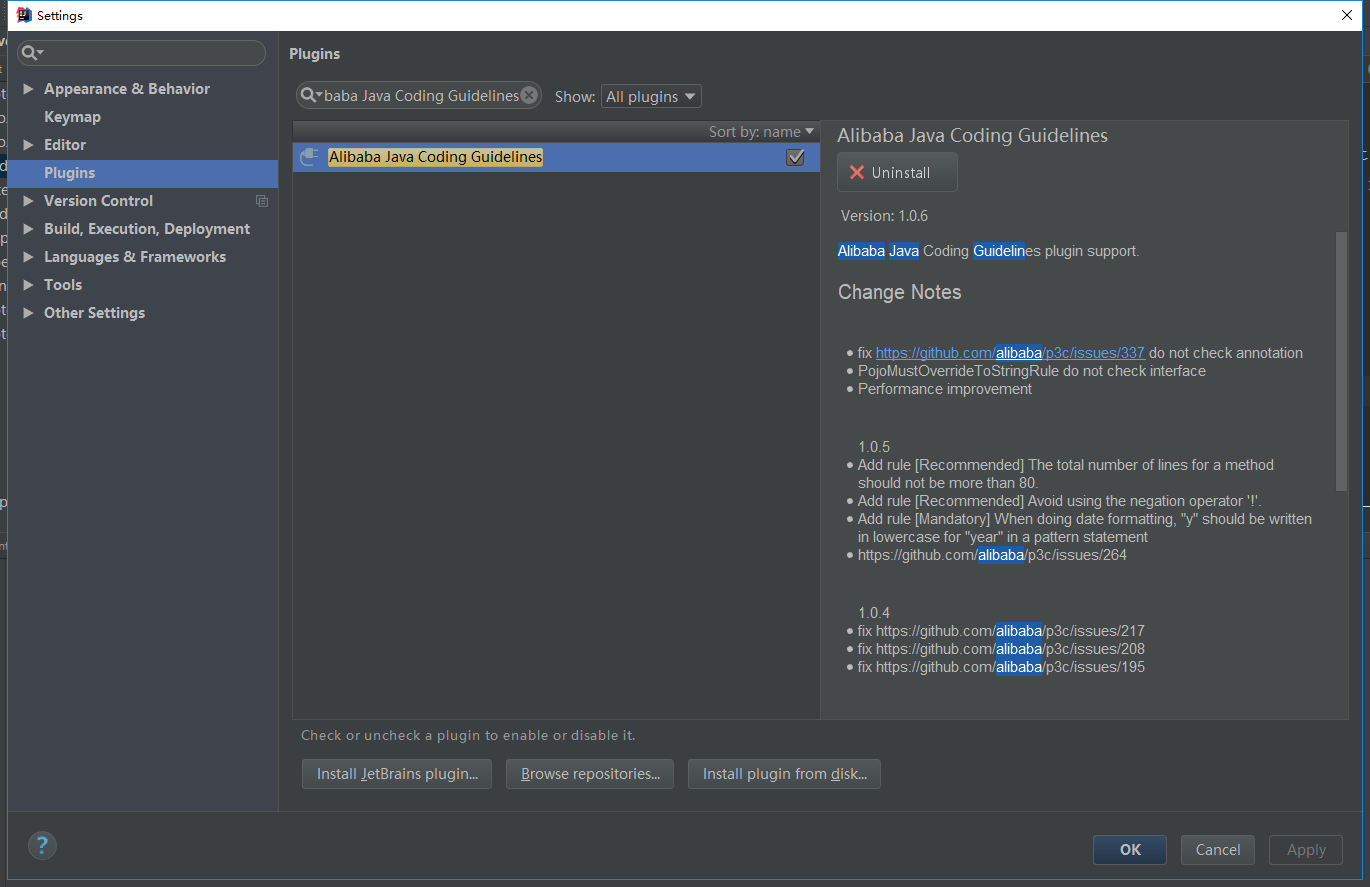Expand the Tools tree arrow
The height and width of the screenshot is (887, 1370).
tap(28, 285)
